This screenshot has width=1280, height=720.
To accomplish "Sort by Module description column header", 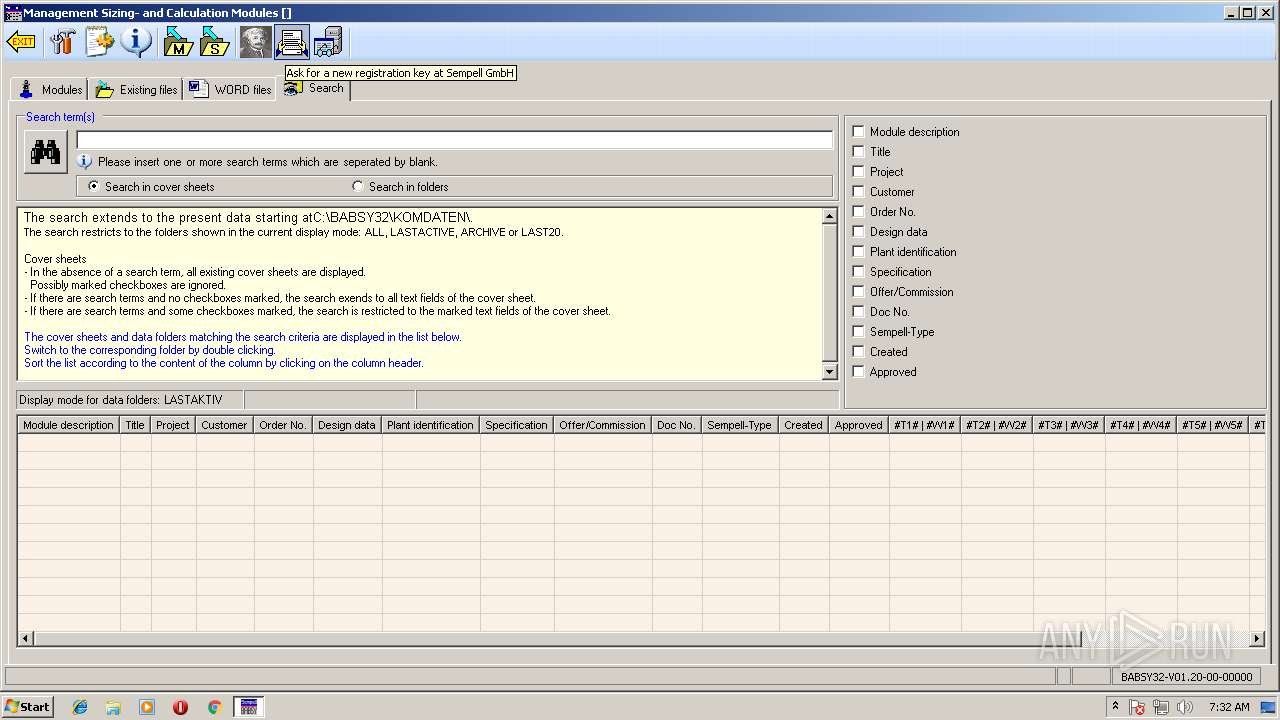I will point(69,425).
